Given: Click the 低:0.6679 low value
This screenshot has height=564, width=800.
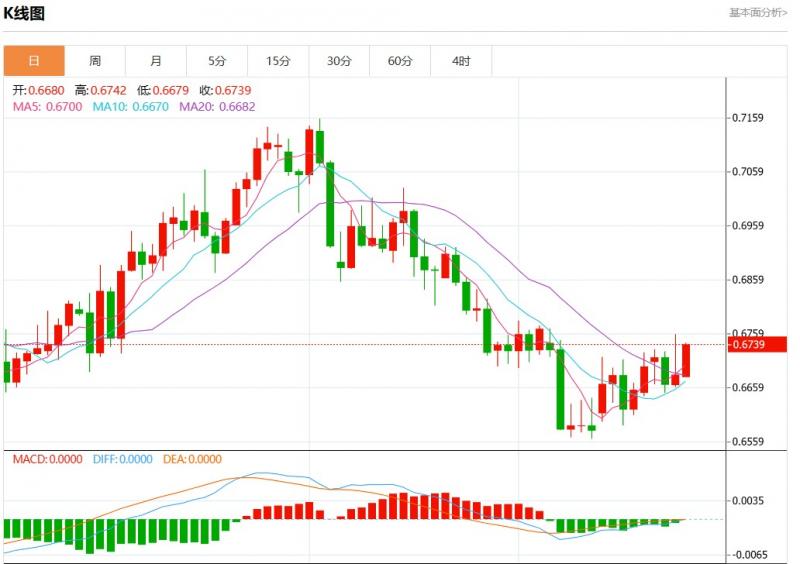Looking at the screenshot, I should click(x=163, y=90).
